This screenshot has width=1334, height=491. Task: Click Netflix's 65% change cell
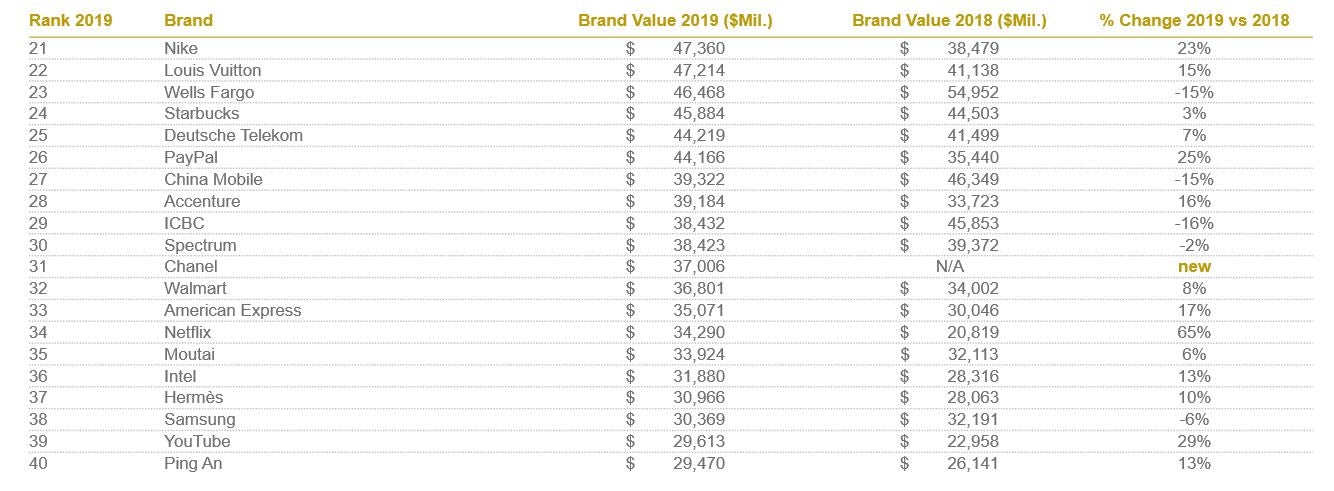coord(1194,332)
